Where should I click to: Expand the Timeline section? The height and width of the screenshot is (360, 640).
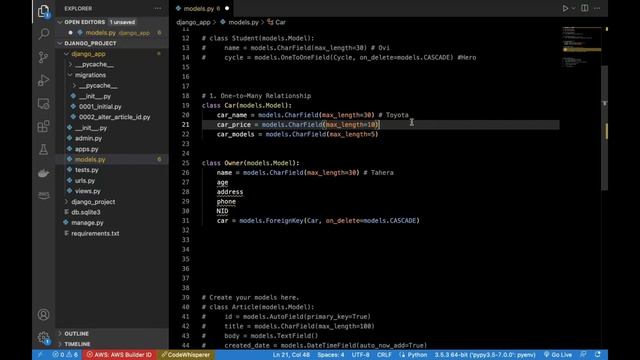(112, 344)
